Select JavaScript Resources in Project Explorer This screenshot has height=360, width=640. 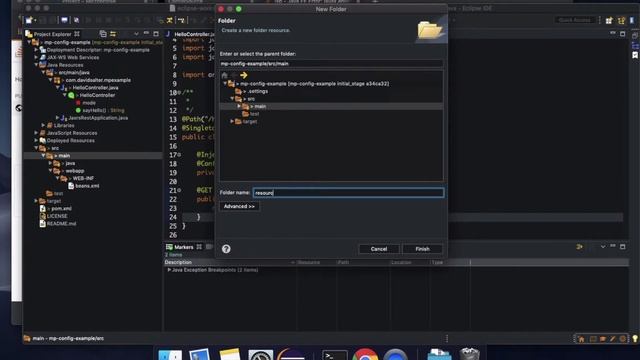72,133
